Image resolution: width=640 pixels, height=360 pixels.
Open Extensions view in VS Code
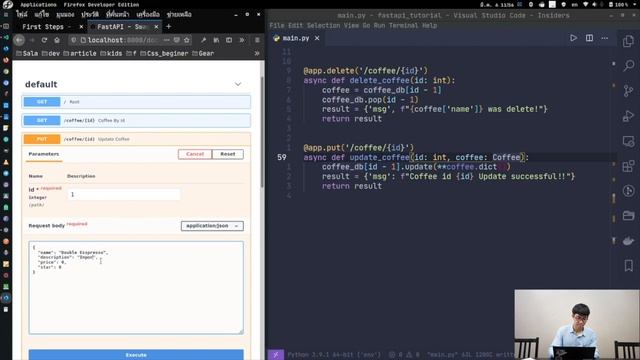coord(628,166)
